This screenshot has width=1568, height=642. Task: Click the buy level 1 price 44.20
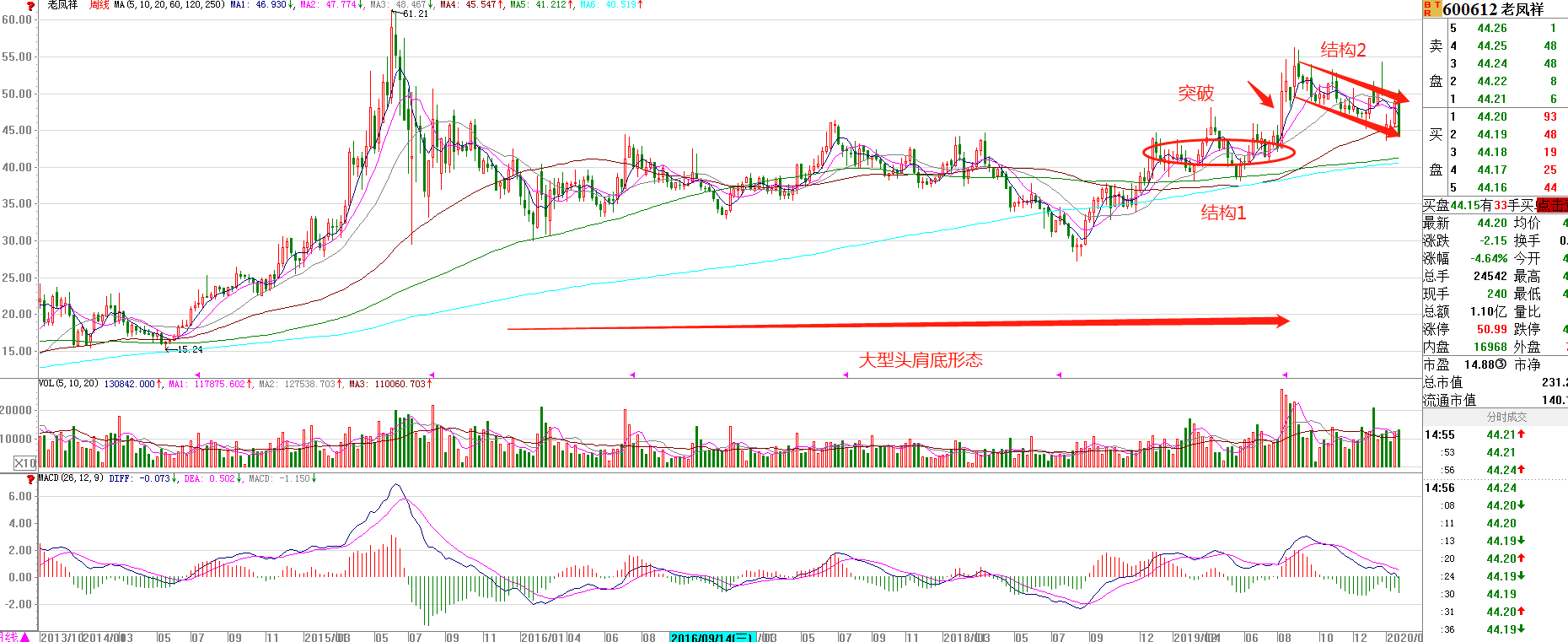tap(1492, 116)
